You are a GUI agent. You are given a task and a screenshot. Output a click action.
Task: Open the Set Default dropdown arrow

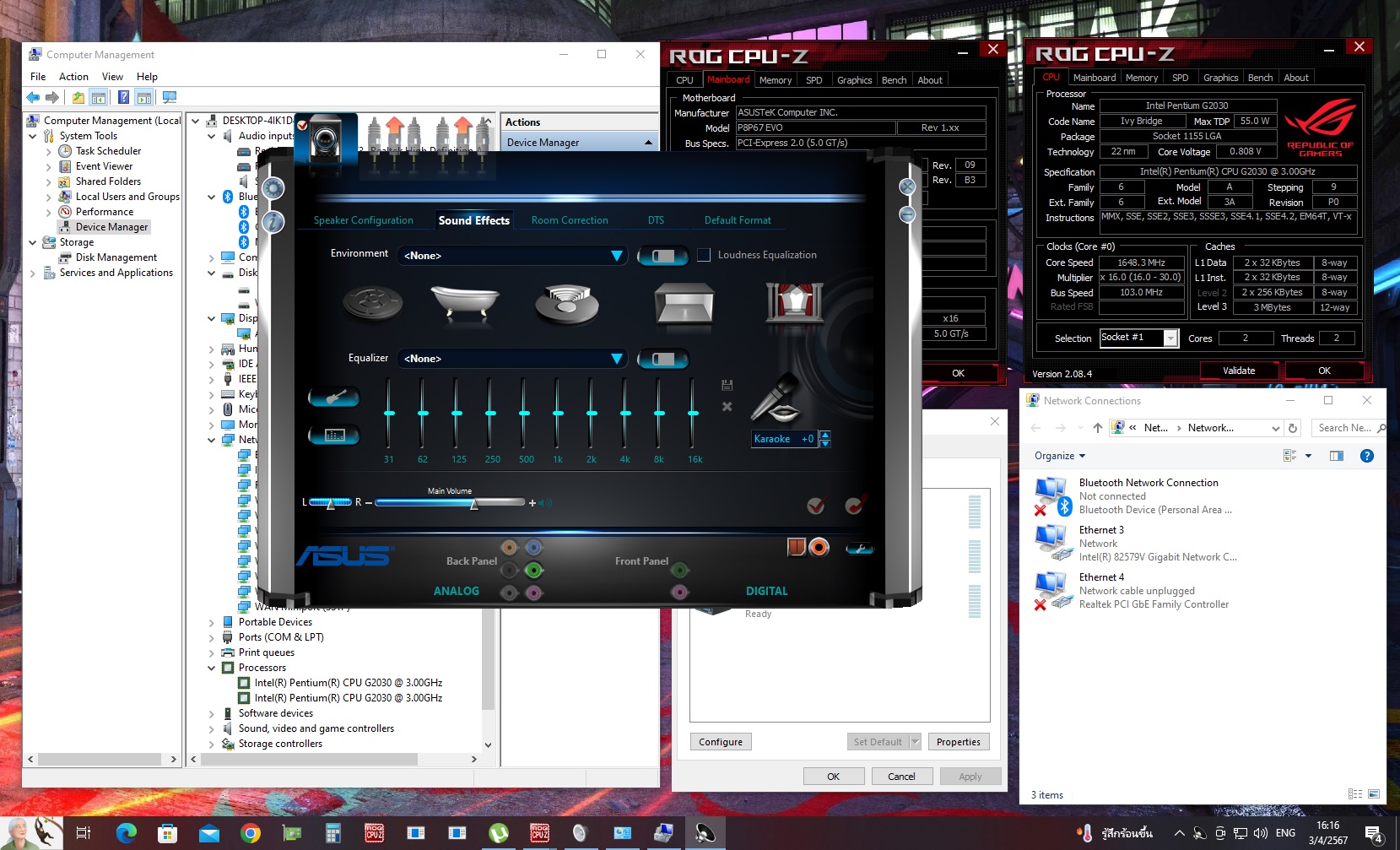(915, 742)
